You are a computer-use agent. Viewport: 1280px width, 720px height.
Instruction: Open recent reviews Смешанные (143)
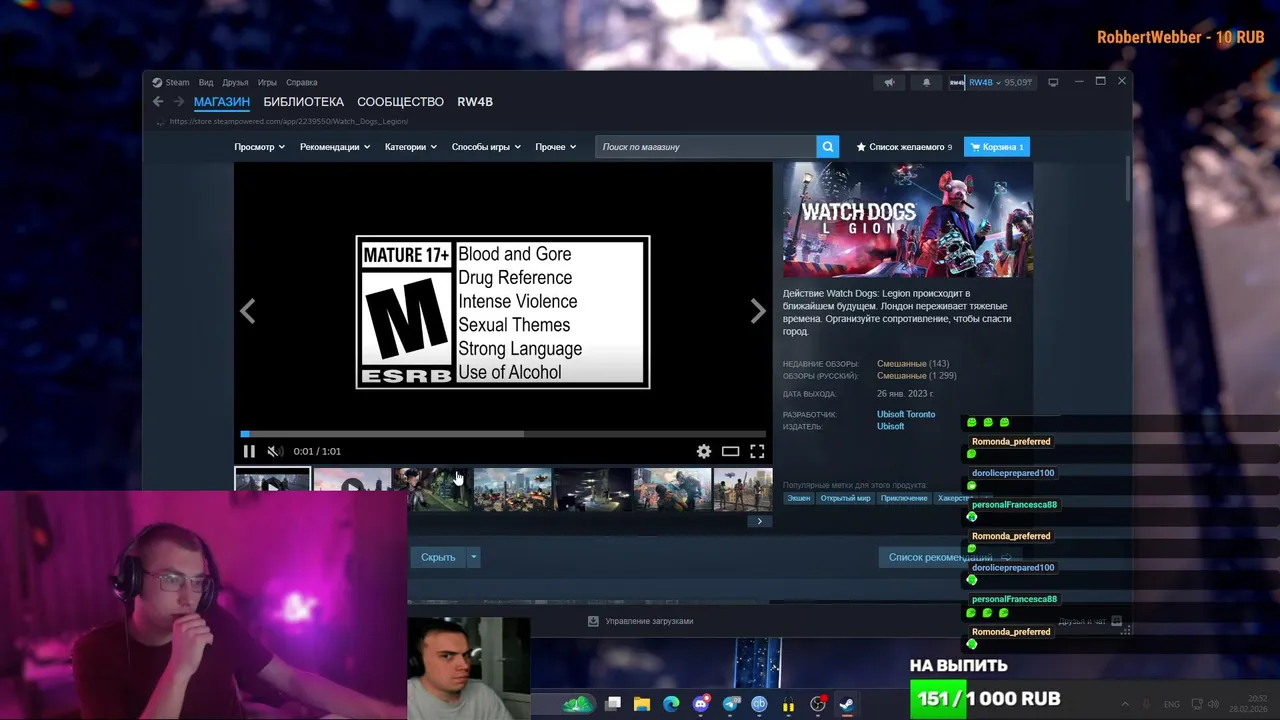click(913, 364)
